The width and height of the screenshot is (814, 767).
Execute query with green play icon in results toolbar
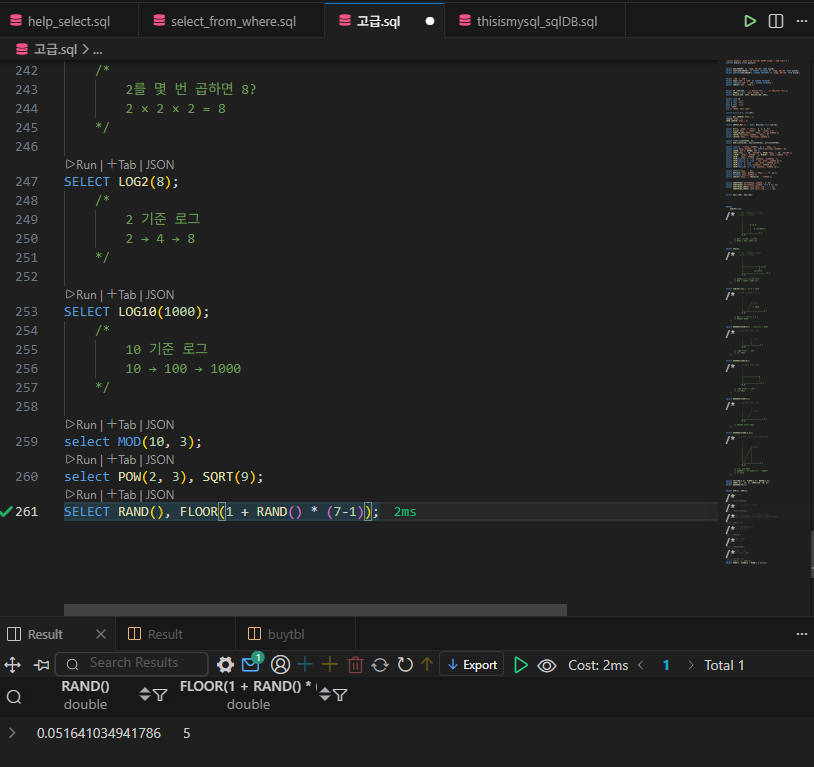[520, 665]
